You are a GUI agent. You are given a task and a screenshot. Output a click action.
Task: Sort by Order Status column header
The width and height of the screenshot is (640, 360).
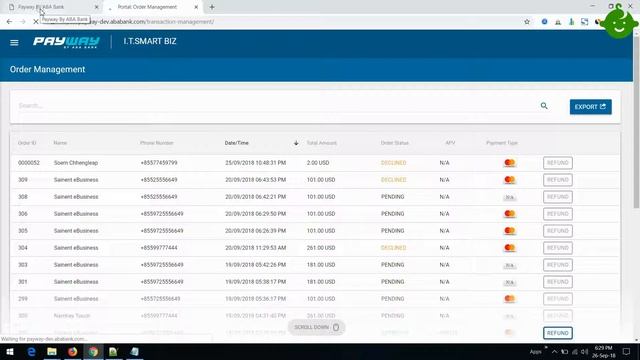click(x=395, y=143)
